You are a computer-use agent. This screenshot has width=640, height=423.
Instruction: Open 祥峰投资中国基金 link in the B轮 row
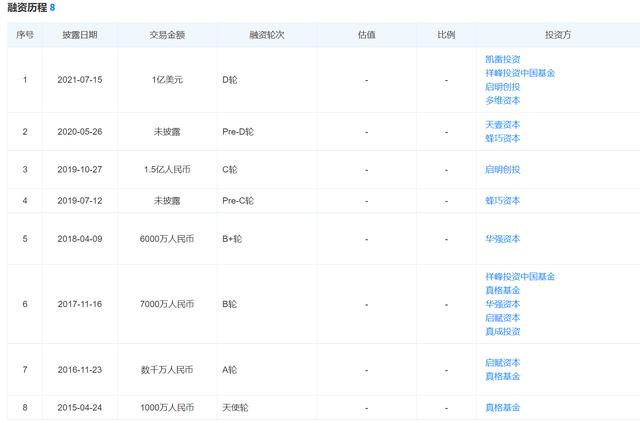(520, 276)
